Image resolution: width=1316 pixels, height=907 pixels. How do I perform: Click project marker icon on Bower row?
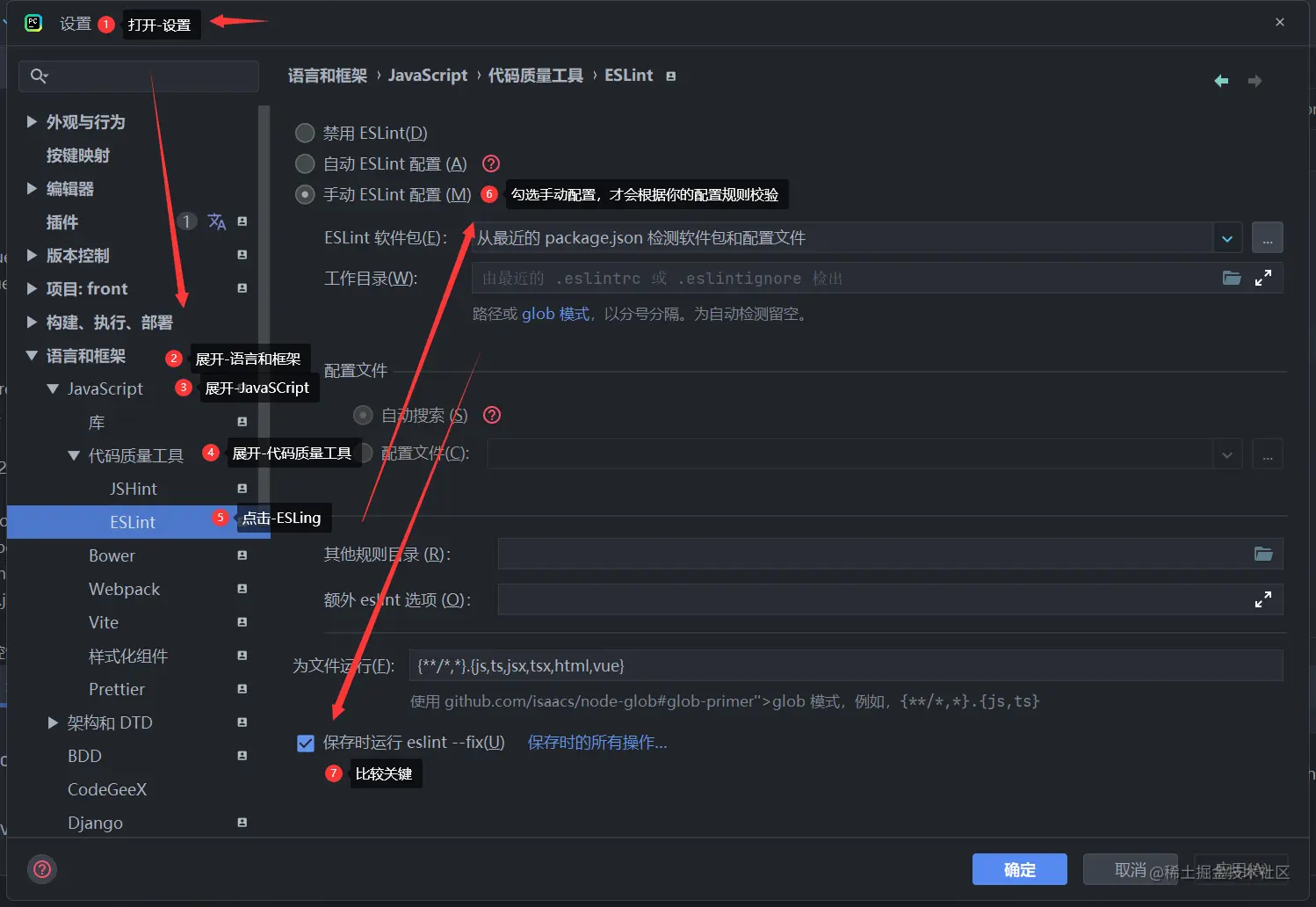(242, 555)
